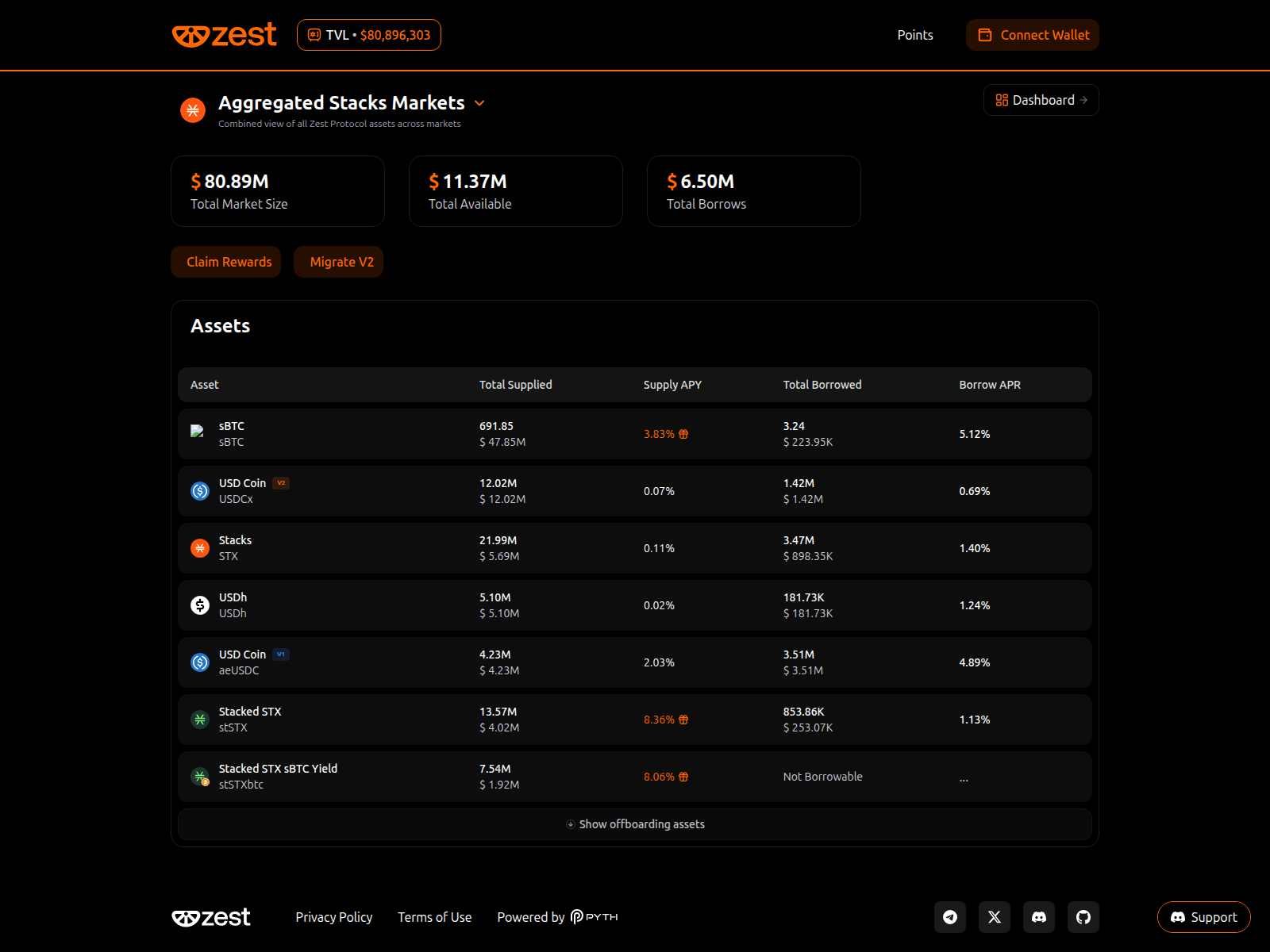Go to the Dashboard
The width and height of the screenshot is (1270, 952).
point(1041,100)
